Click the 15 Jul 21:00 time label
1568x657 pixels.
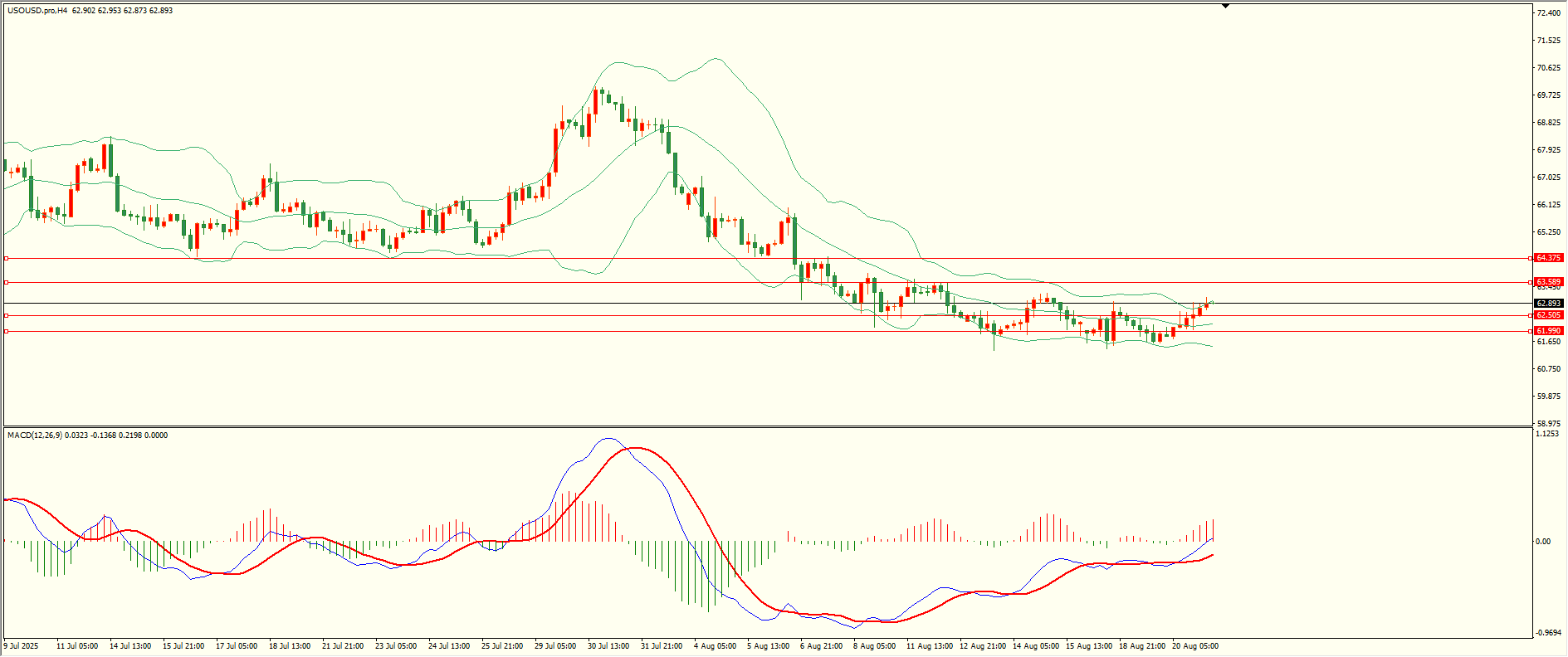(183, 646)
